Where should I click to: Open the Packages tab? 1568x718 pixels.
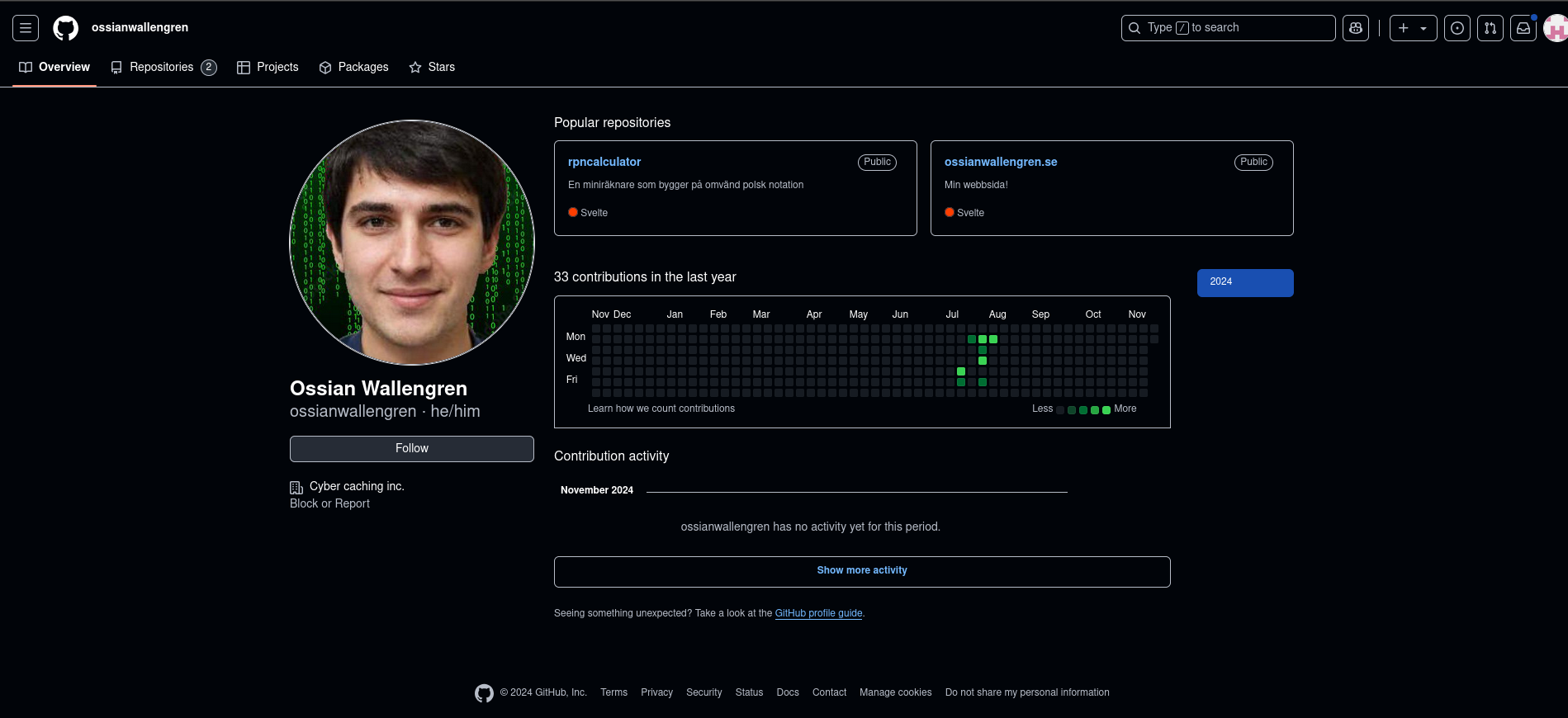(x=353, y=67)
